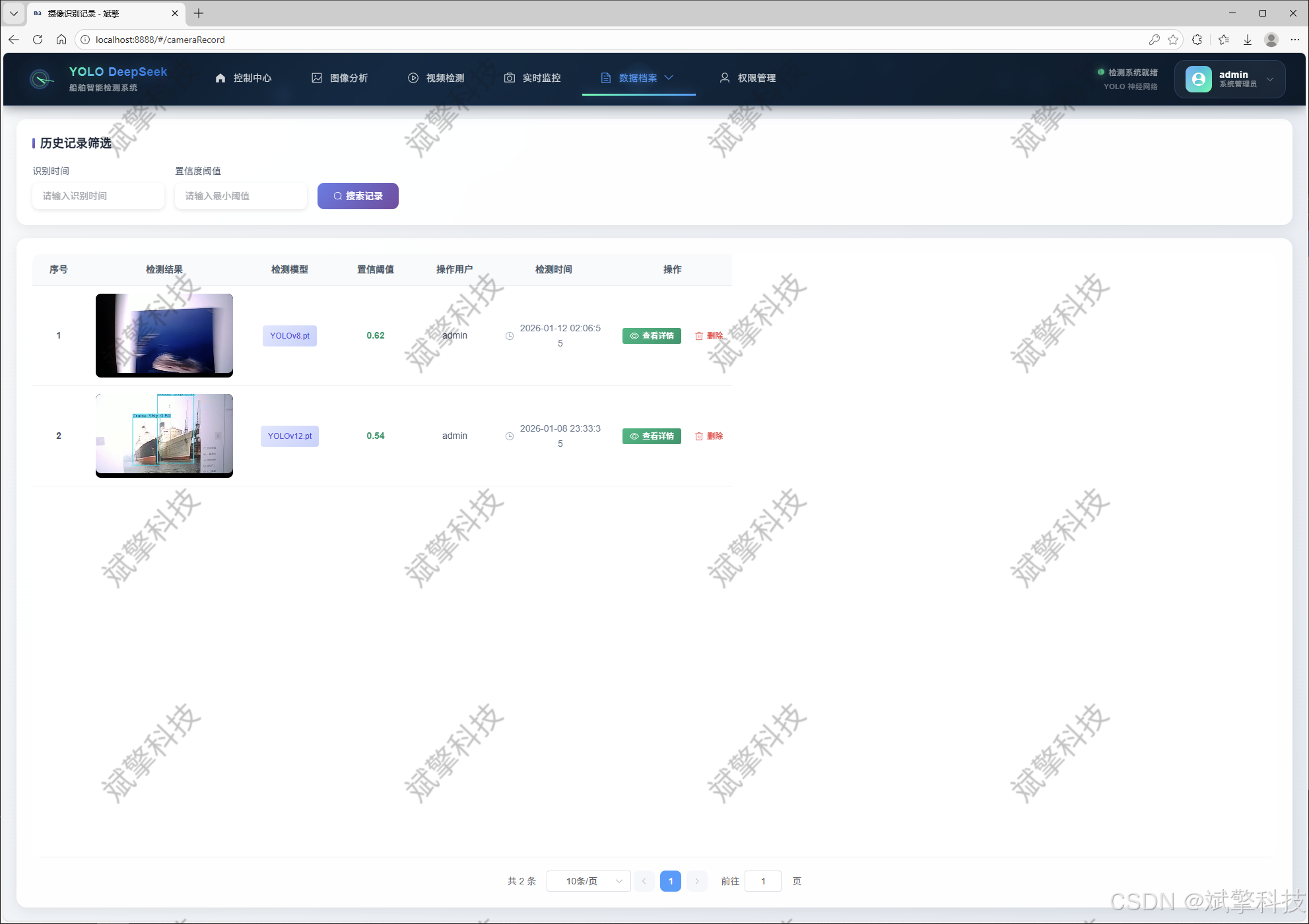Open the 10条/页 page size selector
Image resolution: width=1309 pixels, height=924 pixels.
pyautogui.click(x=588, y=881)
